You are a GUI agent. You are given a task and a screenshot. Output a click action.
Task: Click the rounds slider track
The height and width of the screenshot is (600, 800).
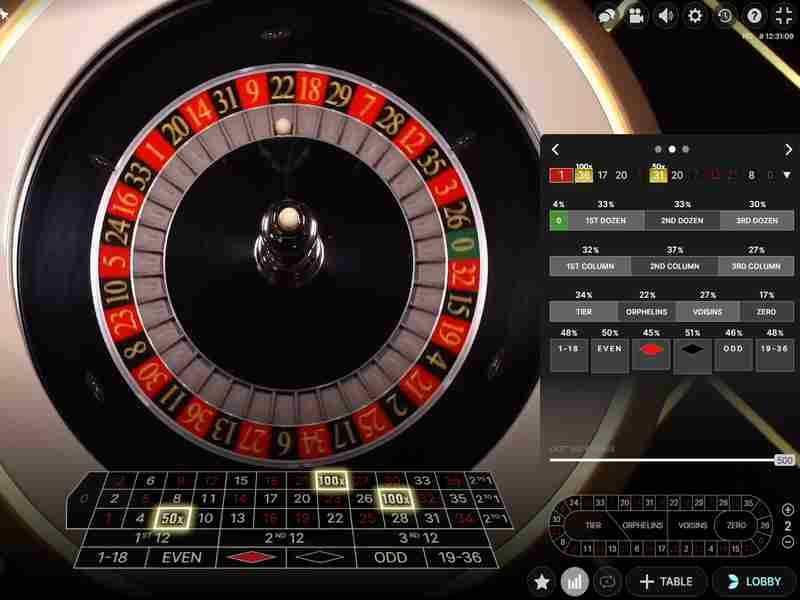coord(662,460)
